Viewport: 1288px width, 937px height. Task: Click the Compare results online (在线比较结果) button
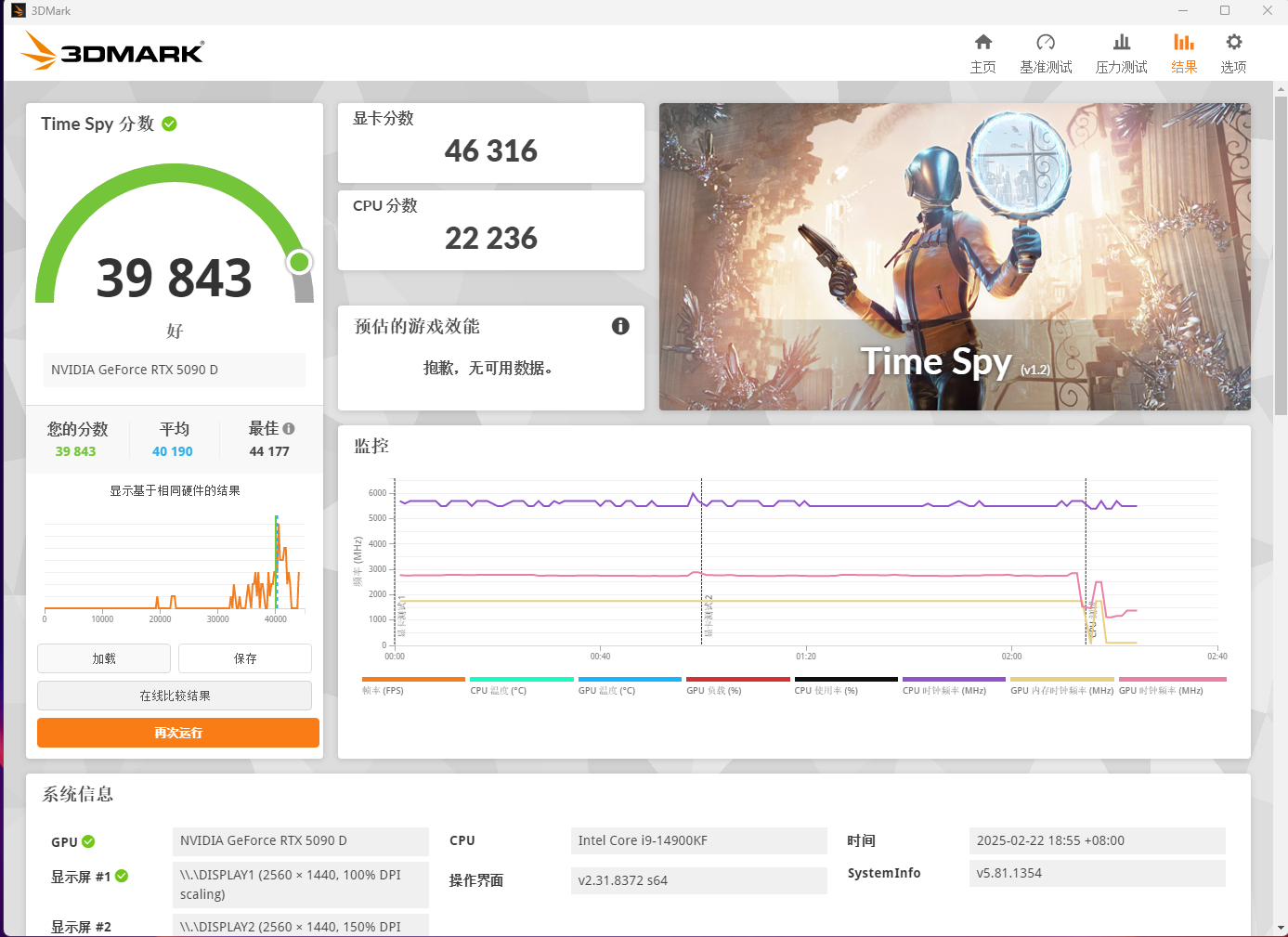click(x=175, y=696)
